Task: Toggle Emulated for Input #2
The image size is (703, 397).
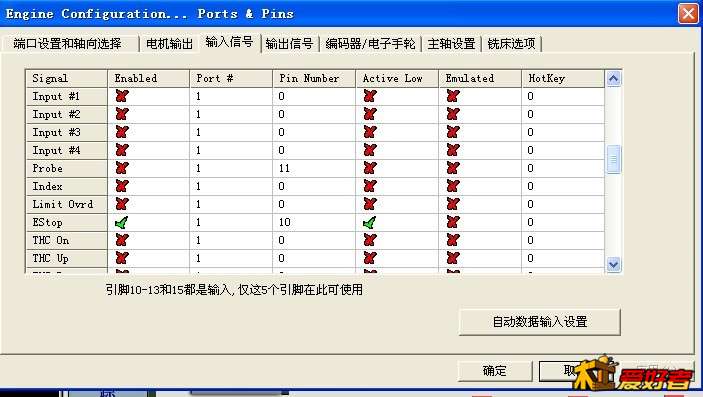Action: [x=453, y=114]
